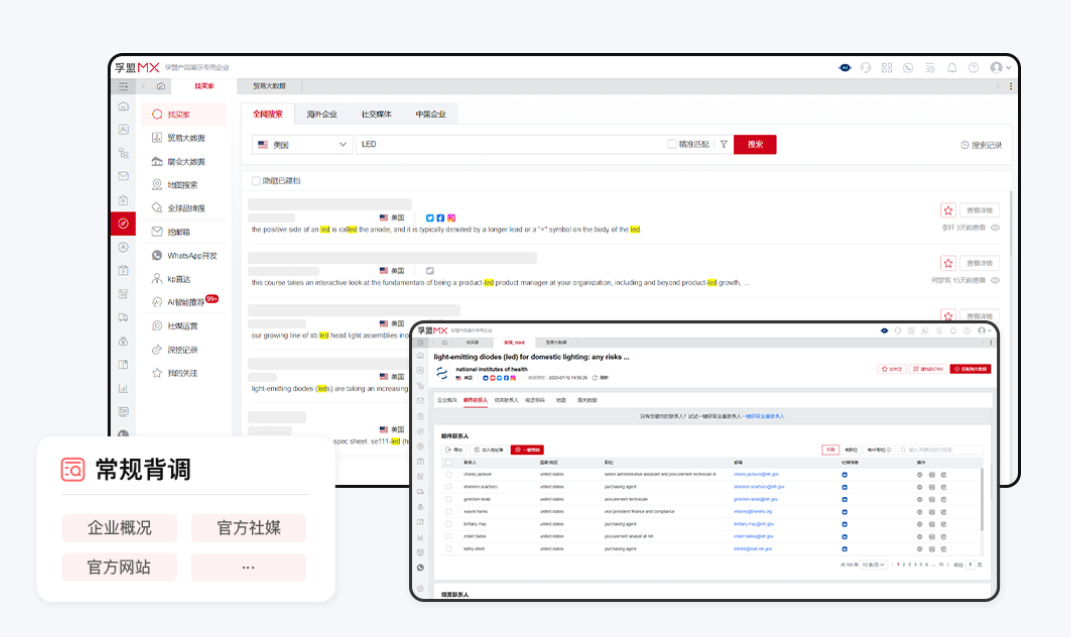1071x637 pixels.
Task: Click the 企业概况 button in the 常规背调 card
Action: [118, 528]
